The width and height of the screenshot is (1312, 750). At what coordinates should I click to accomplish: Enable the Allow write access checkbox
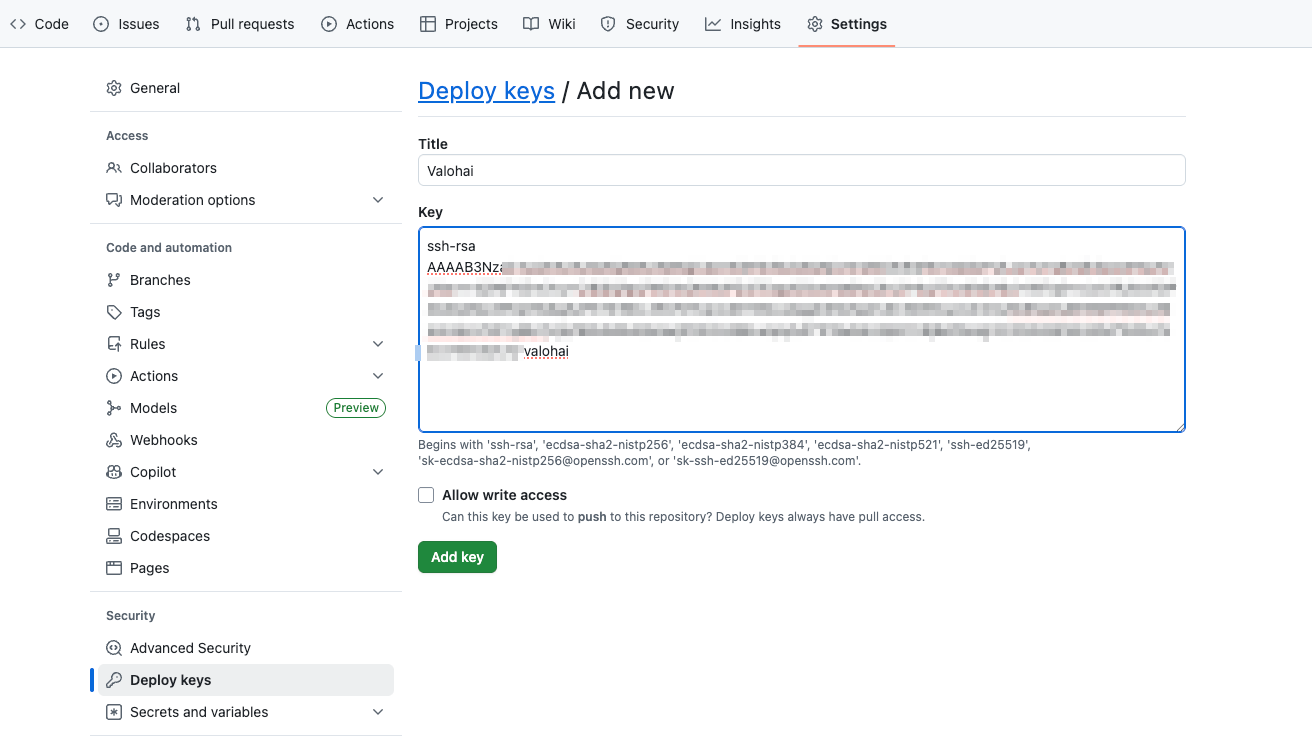tap(426, 495)
